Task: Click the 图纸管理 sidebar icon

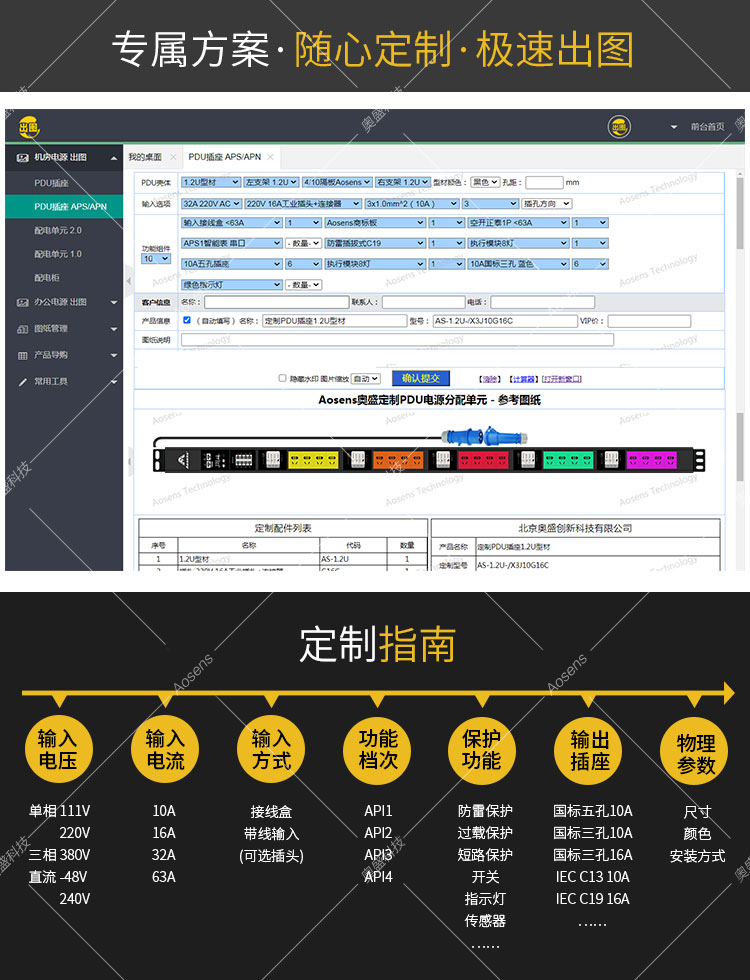Action: 23,328
